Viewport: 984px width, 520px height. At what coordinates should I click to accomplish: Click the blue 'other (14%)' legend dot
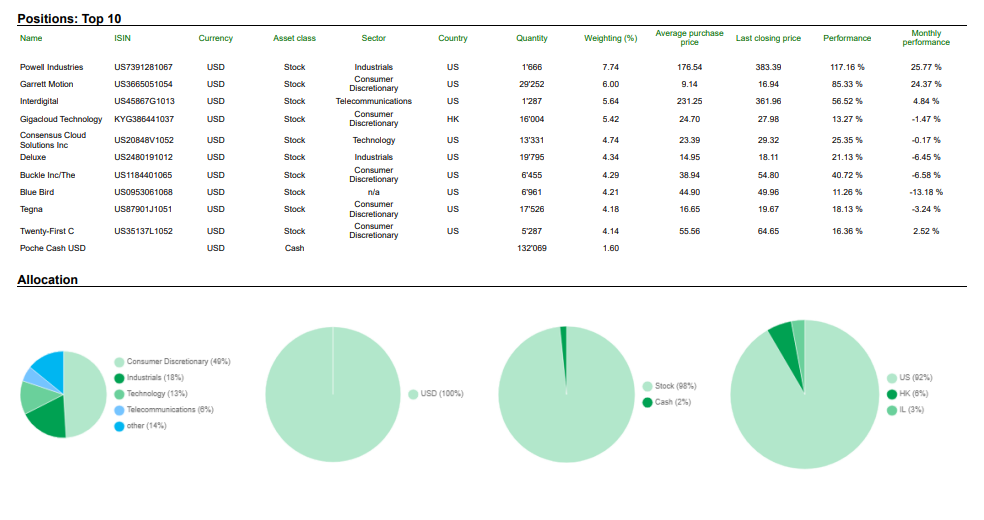tap(119, 426)
